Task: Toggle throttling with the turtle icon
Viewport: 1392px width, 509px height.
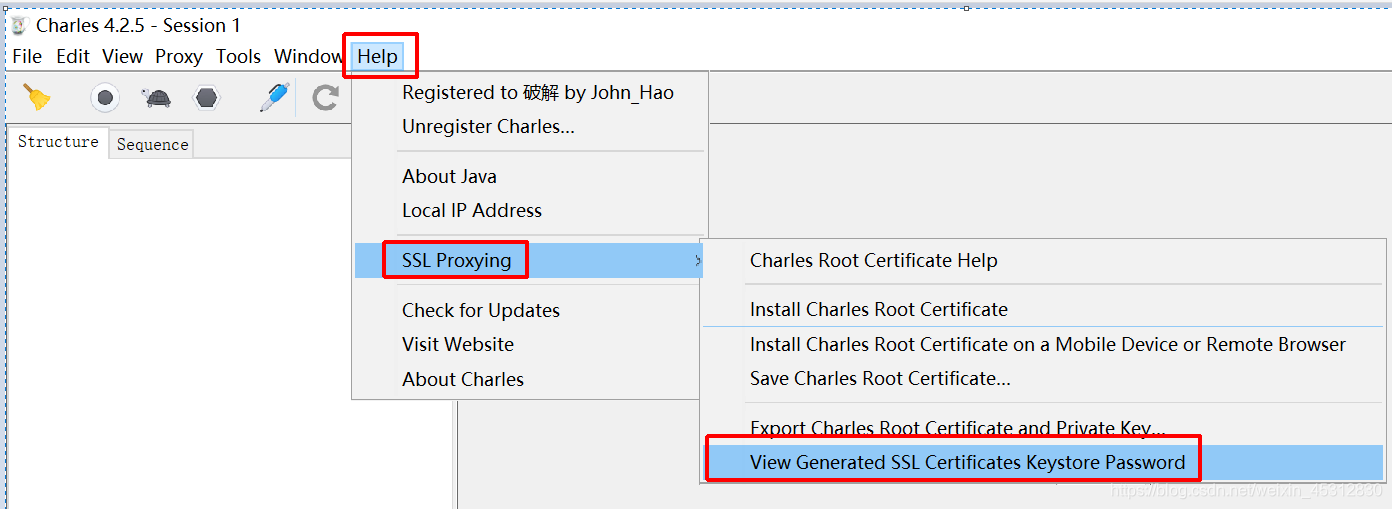Action: (156, 98)
